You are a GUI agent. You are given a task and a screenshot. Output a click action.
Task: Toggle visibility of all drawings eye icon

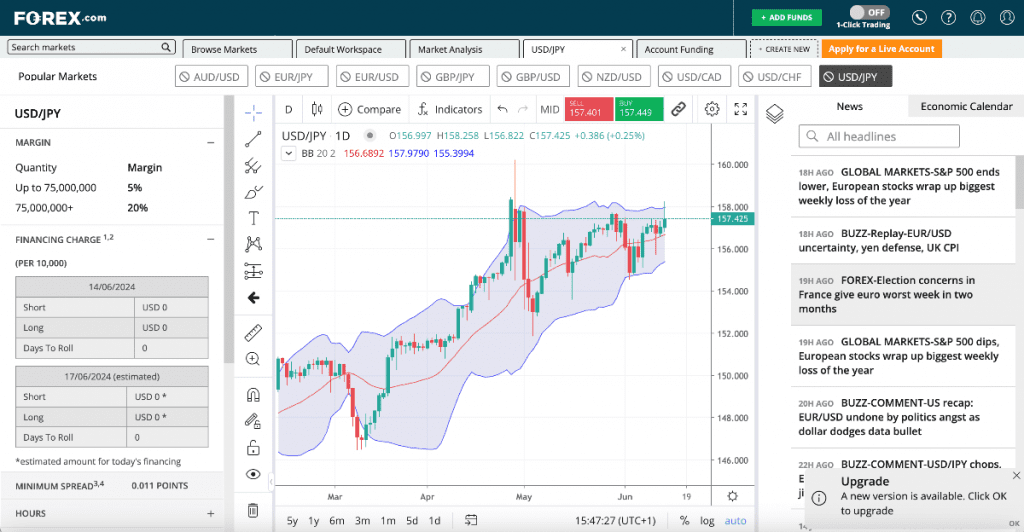(253, 474)
